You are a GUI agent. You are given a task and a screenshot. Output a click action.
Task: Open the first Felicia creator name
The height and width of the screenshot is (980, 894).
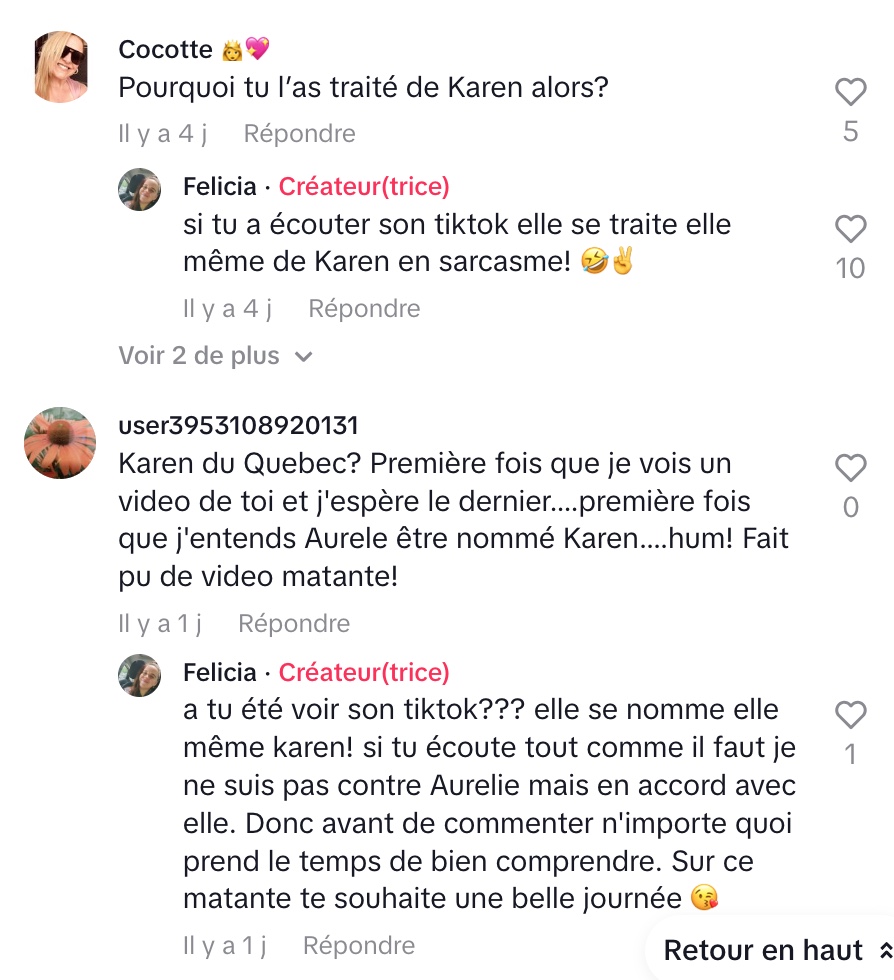pos(219,186)
